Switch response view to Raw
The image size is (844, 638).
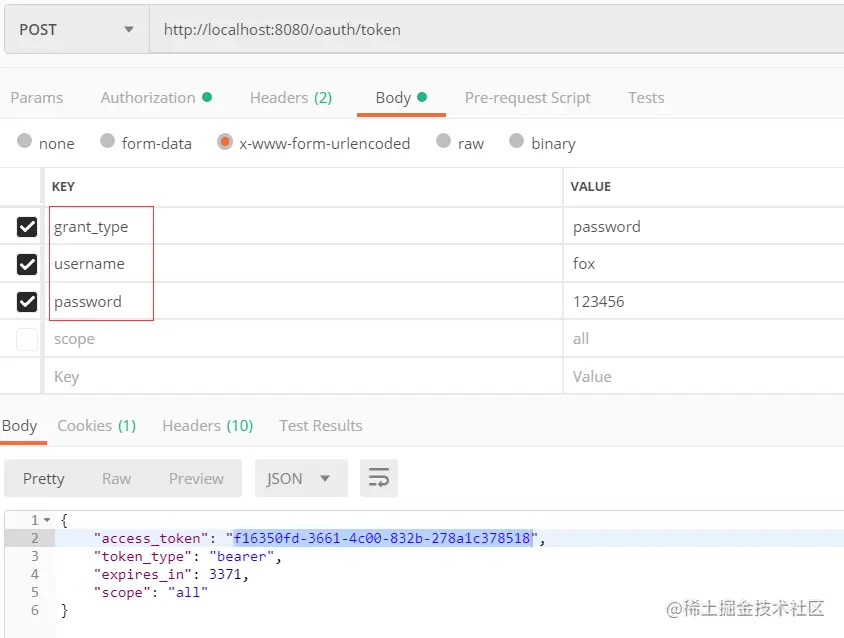coord(116,479)
